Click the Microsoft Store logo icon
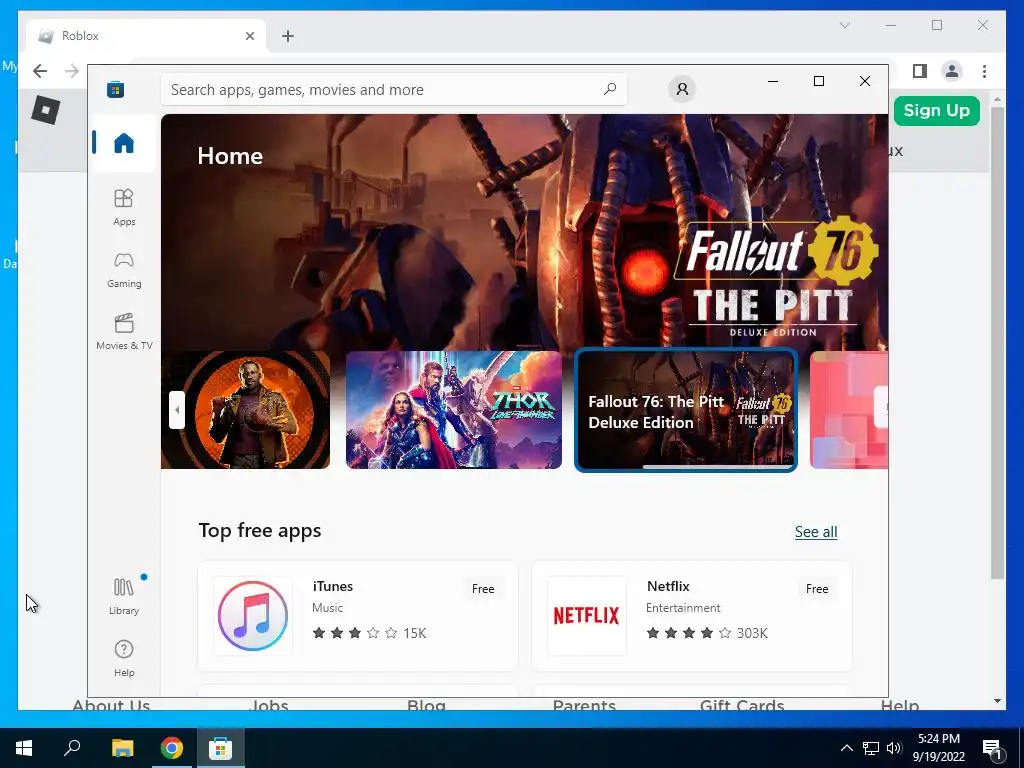 coord(116,89)
